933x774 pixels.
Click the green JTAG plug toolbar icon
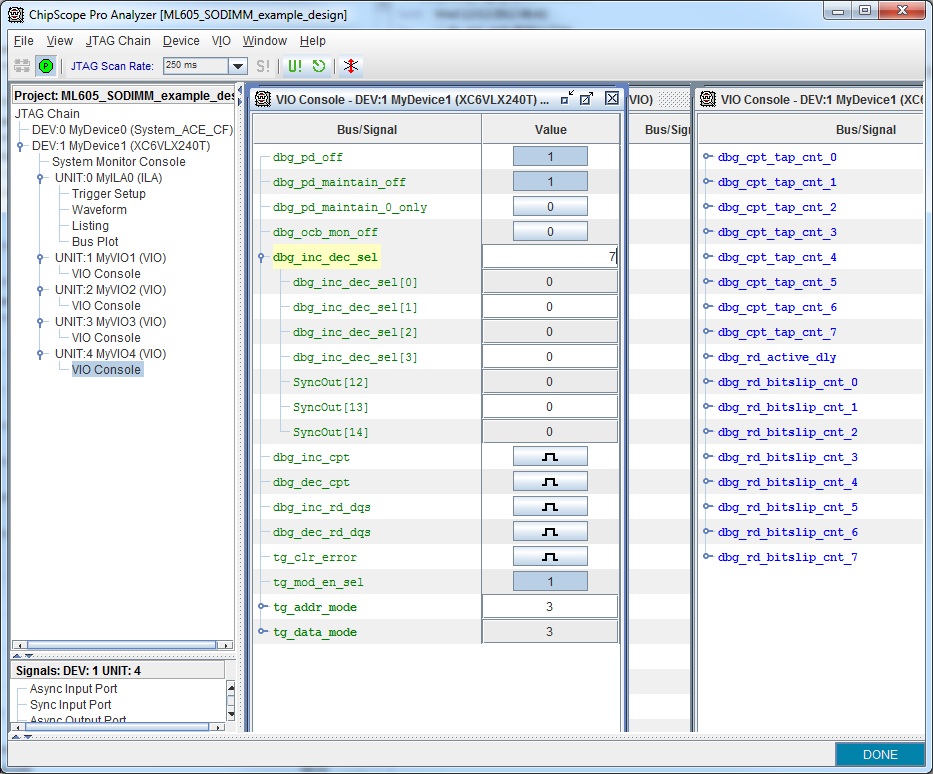pos(46,66)
